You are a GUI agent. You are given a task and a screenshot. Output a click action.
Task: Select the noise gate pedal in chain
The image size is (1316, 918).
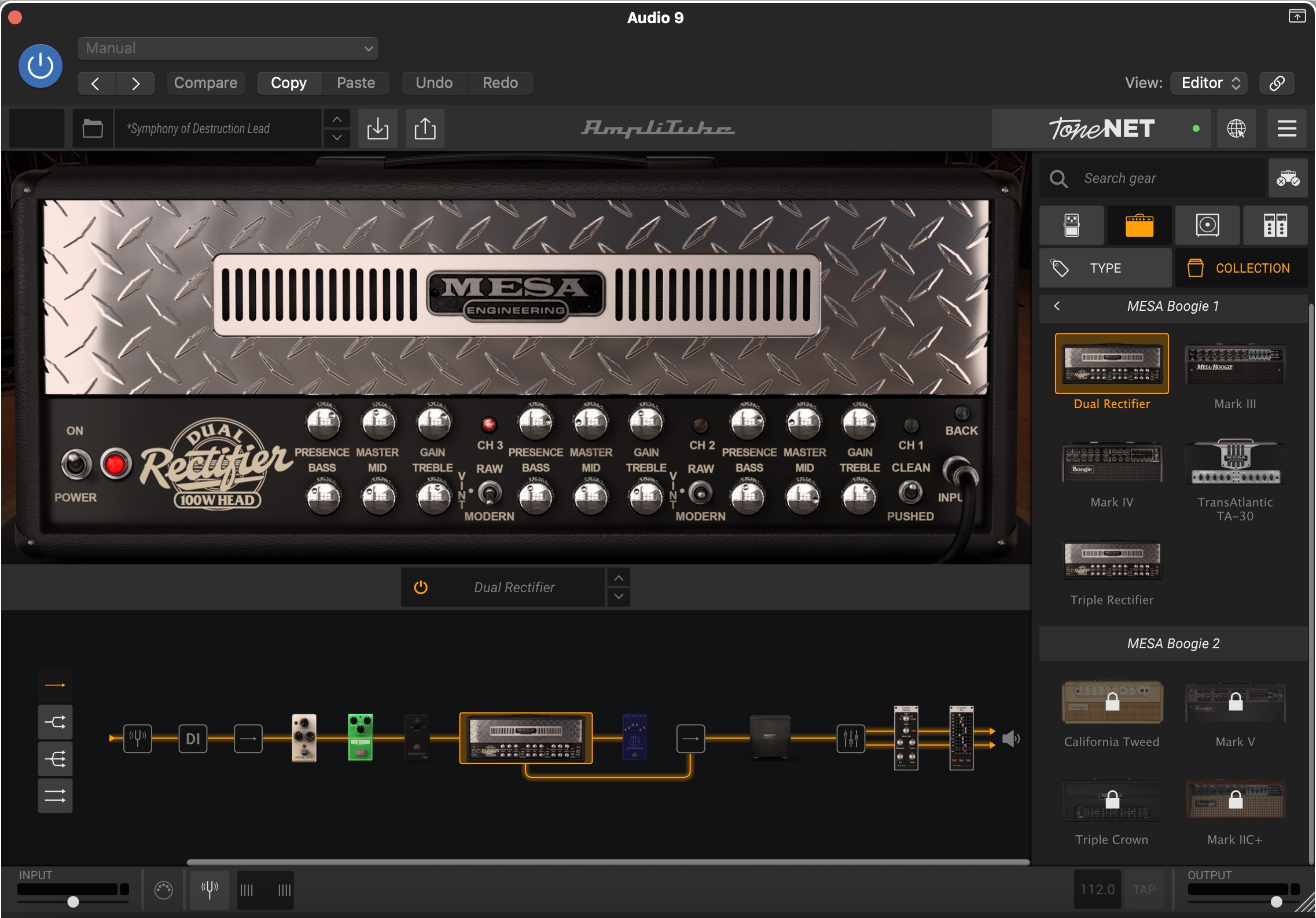pos(304,737)
